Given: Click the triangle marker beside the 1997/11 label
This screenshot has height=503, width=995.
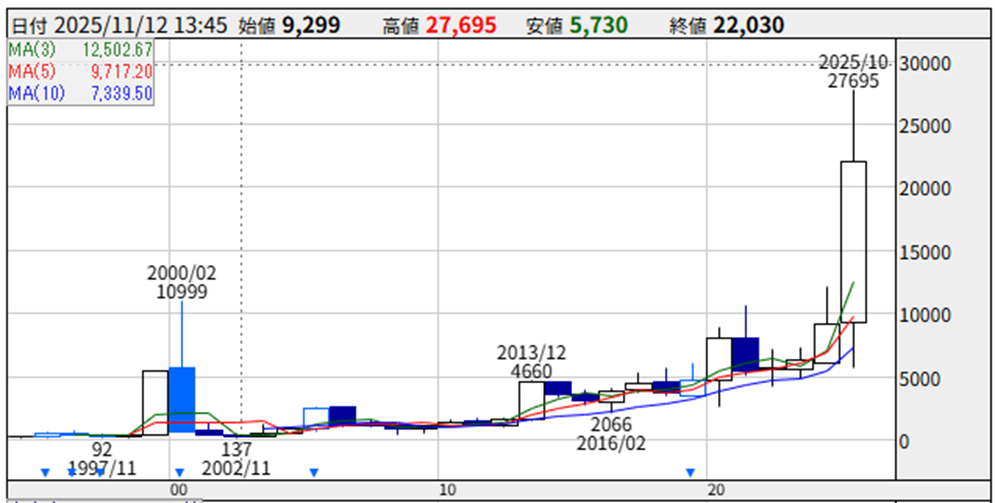Looking at the screenshot, I should pyautogui.click(x=71, y=471).
